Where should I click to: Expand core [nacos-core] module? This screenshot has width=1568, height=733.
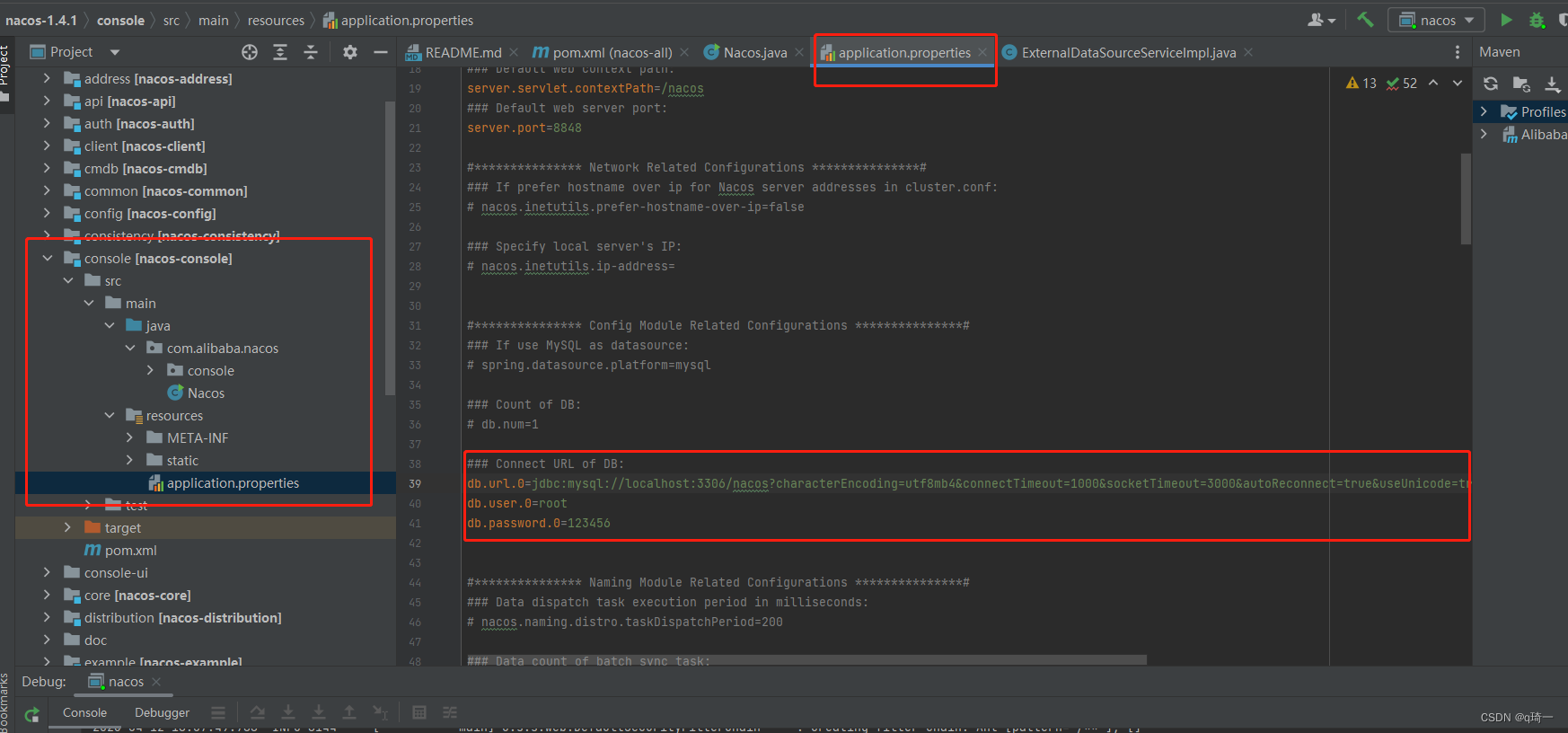click(47, 595)
